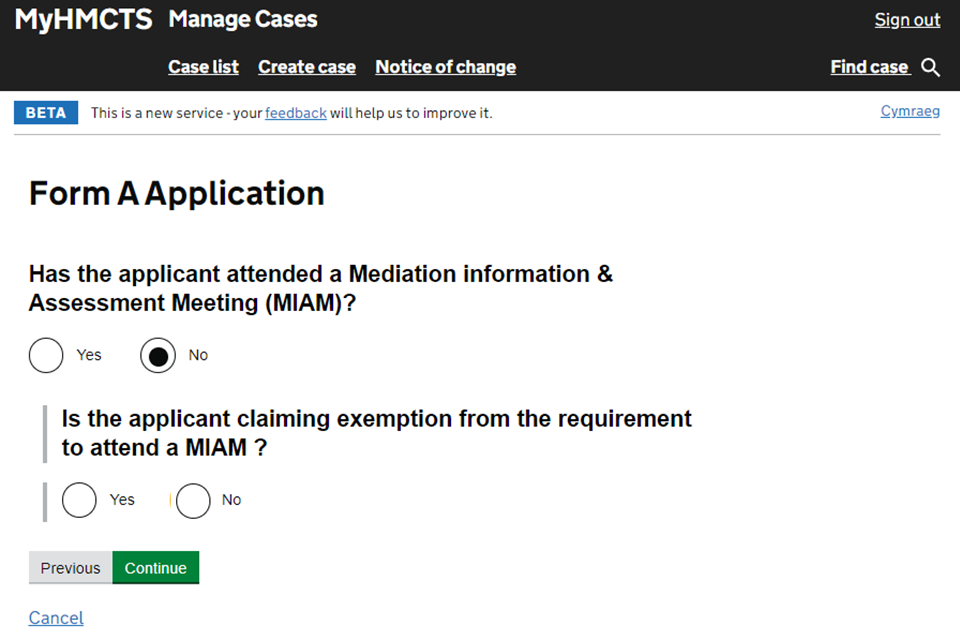Open the Case list menu item
Screen dimensions: 960x640
click(x=203, y=67)
